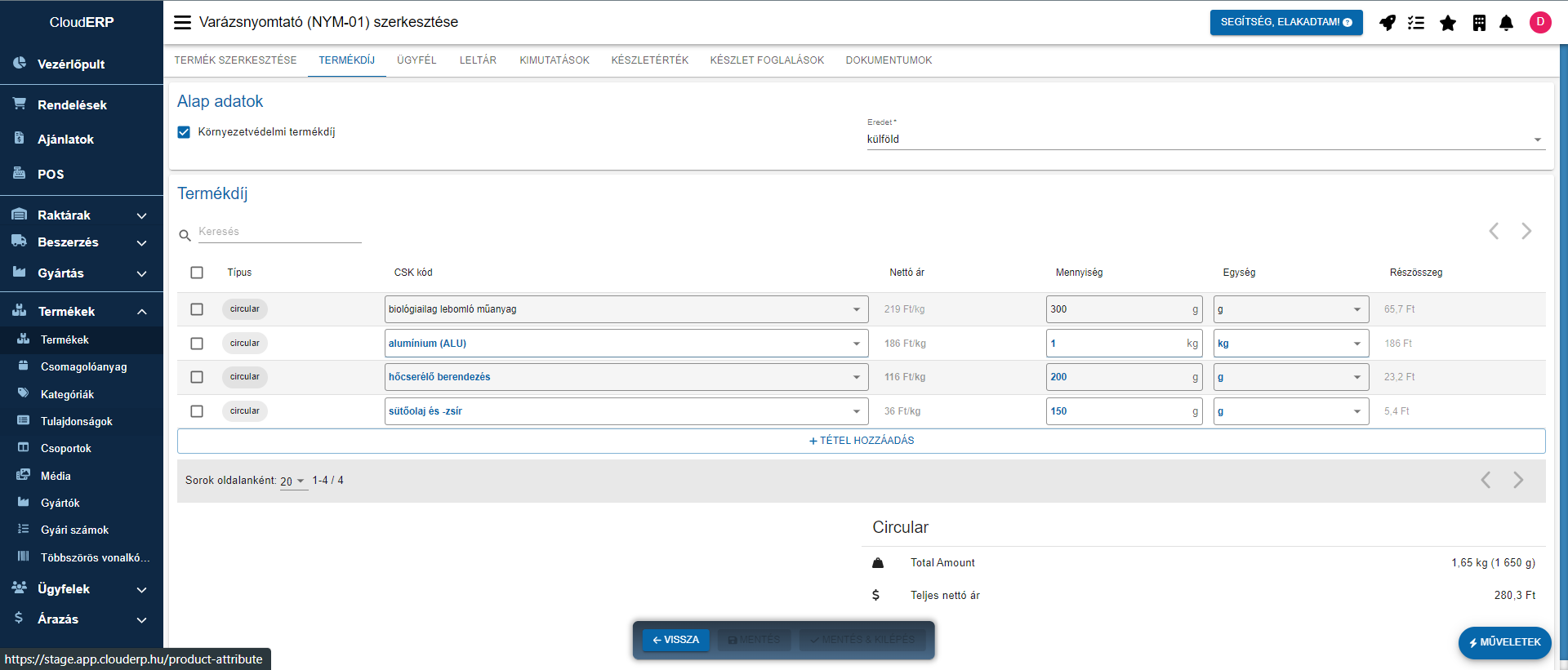
Task: Open notifications bell
Action: [x=1507, y=23]
